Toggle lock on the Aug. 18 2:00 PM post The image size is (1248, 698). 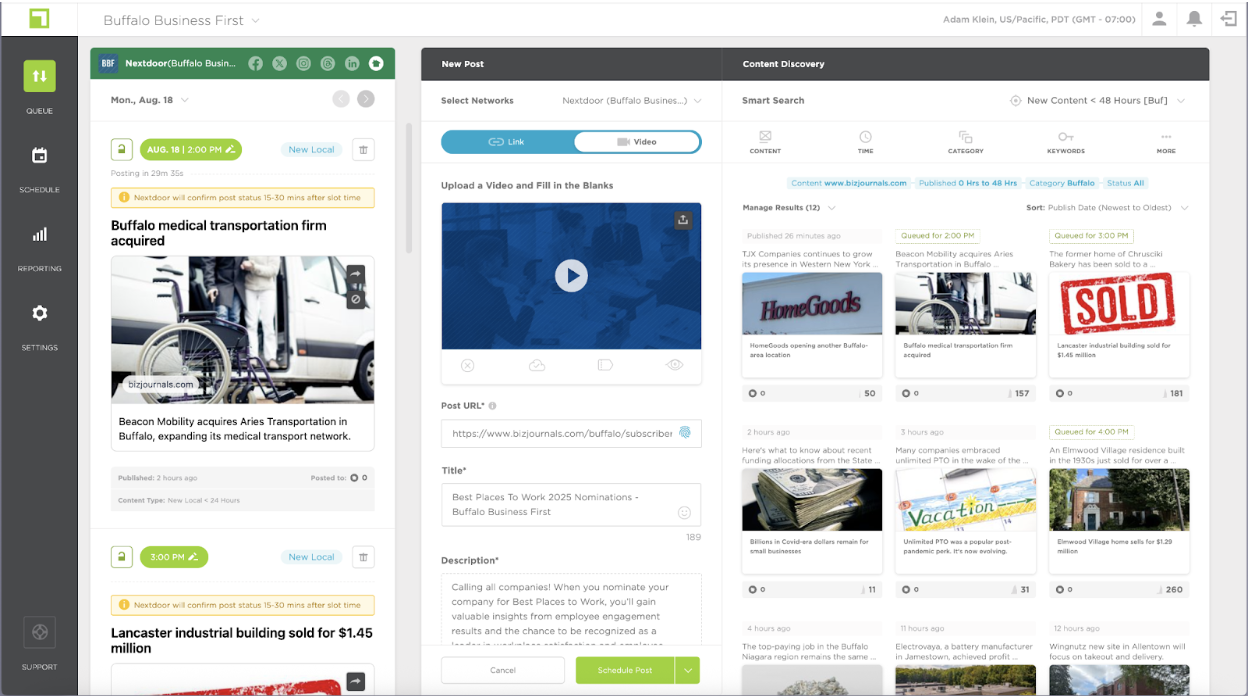121,150
